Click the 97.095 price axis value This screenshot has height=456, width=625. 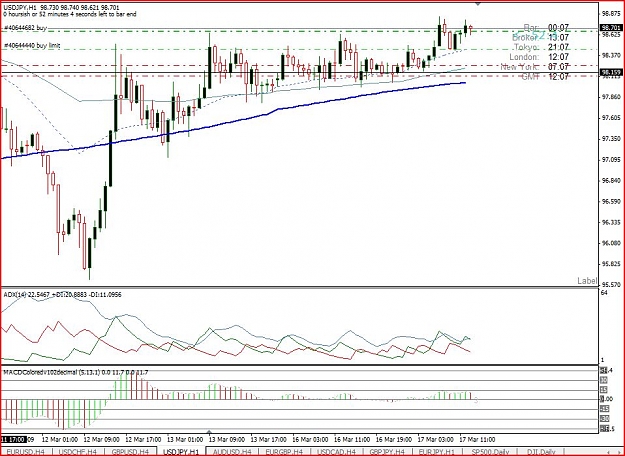coord(611,159)
